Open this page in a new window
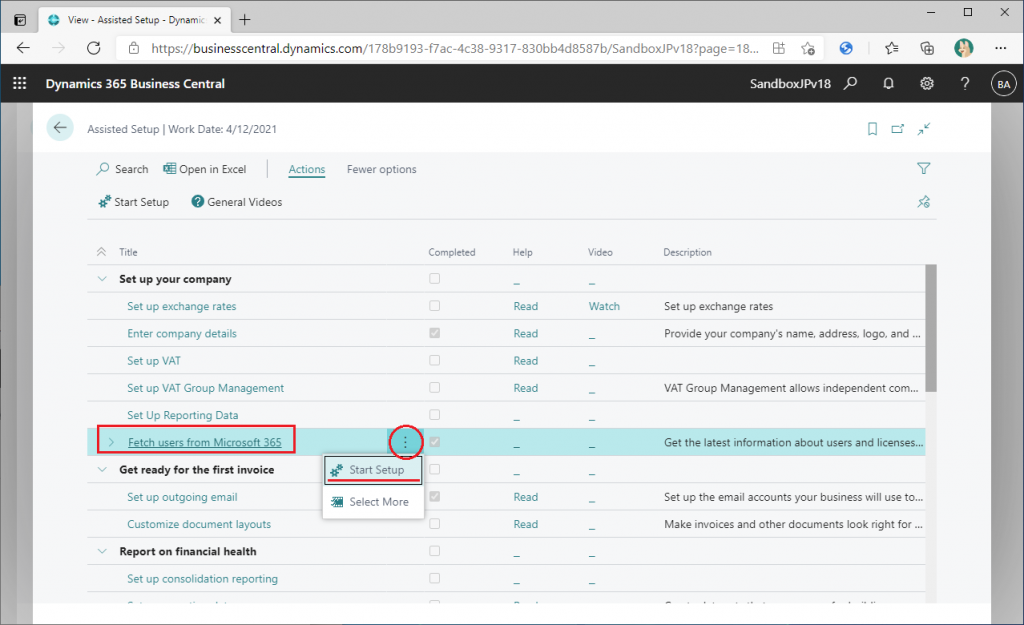 (898, 129)
